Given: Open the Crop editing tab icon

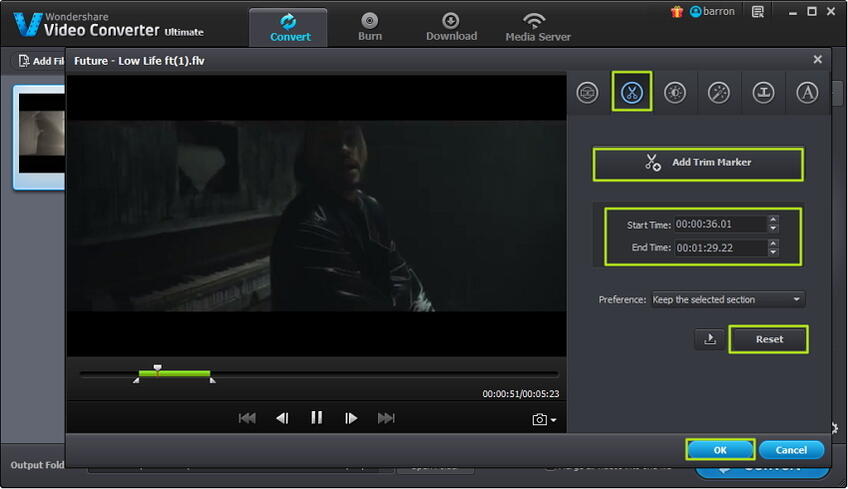Looking at the screenshot, I should point(587,93).
